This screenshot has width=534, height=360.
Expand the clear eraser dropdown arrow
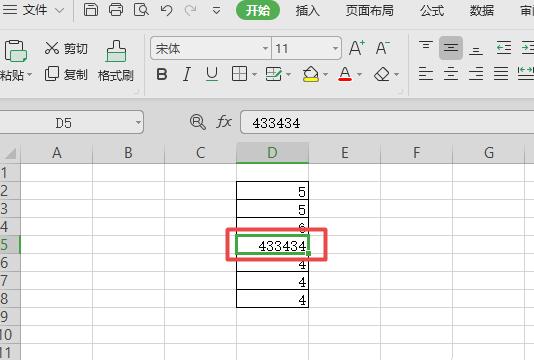[x=396, y=74]
